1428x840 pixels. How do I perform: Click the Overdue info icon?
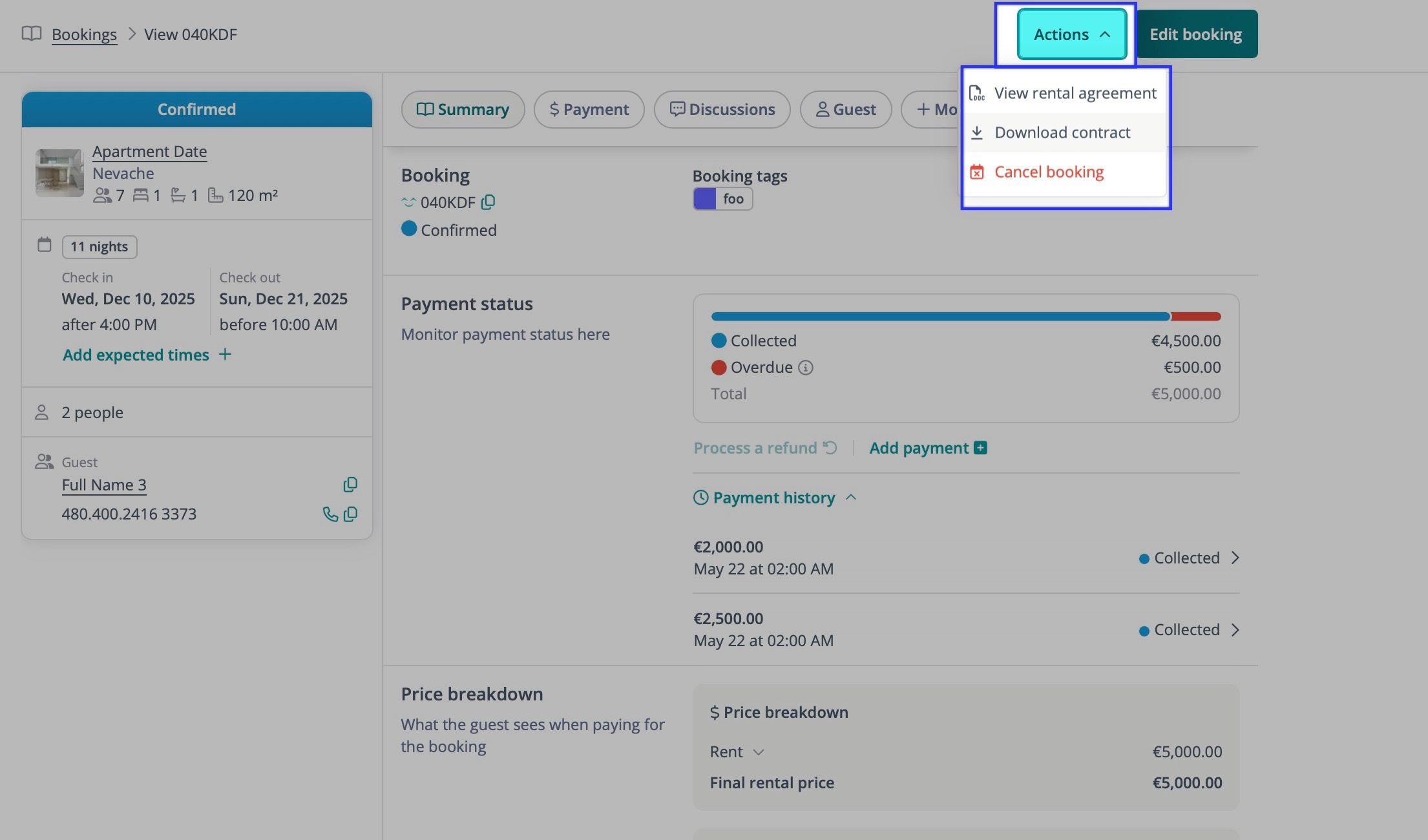pyautogui.click(x=805, y=368)
